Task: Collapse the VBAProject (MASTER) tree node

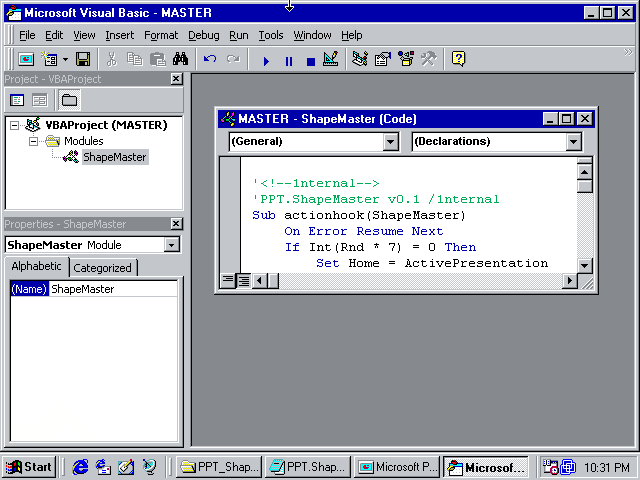Action: click(x=14, y=125)
